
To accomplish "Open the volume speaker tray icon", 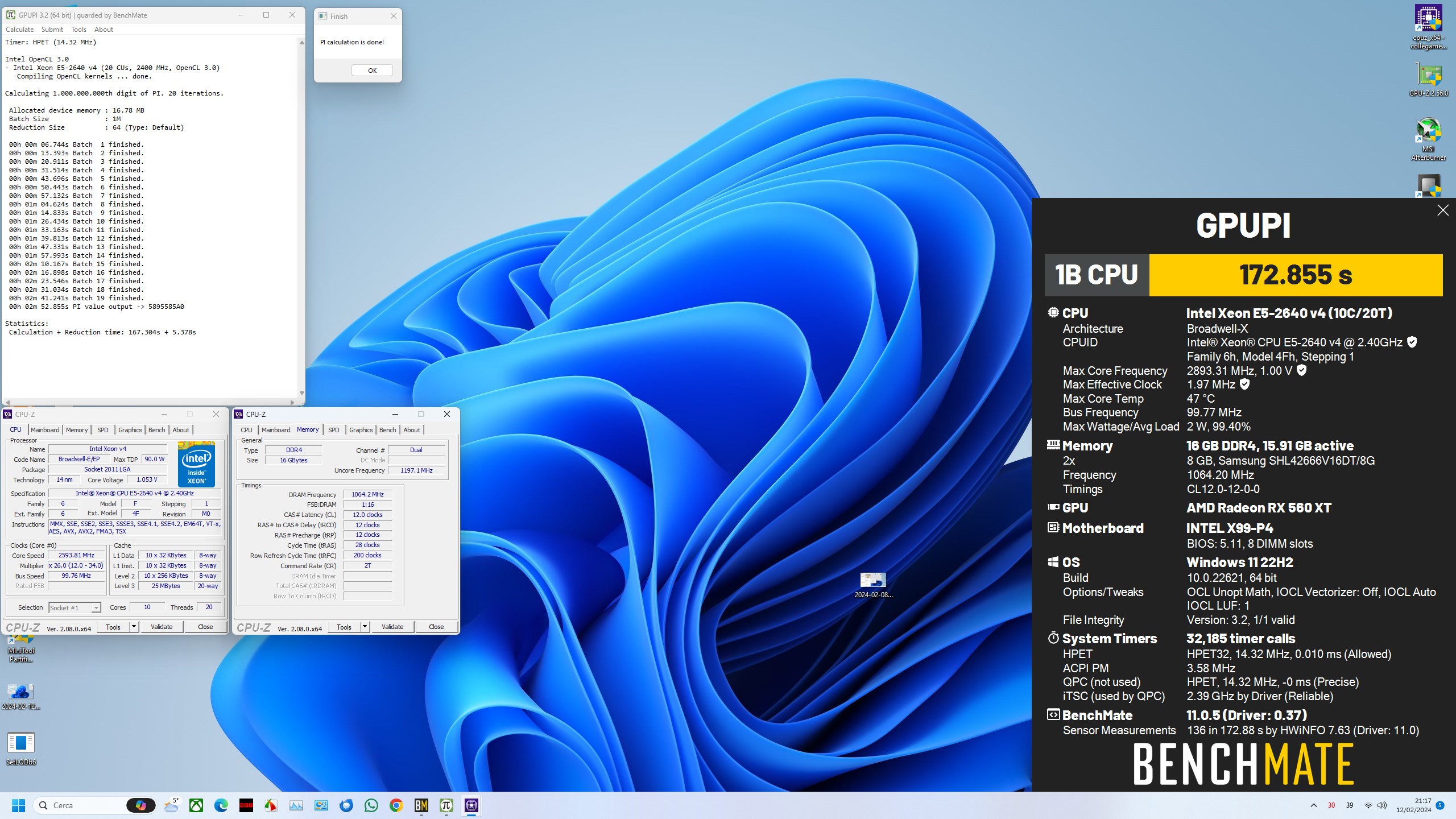I will pyautogui.click(x=1382, y=805).
